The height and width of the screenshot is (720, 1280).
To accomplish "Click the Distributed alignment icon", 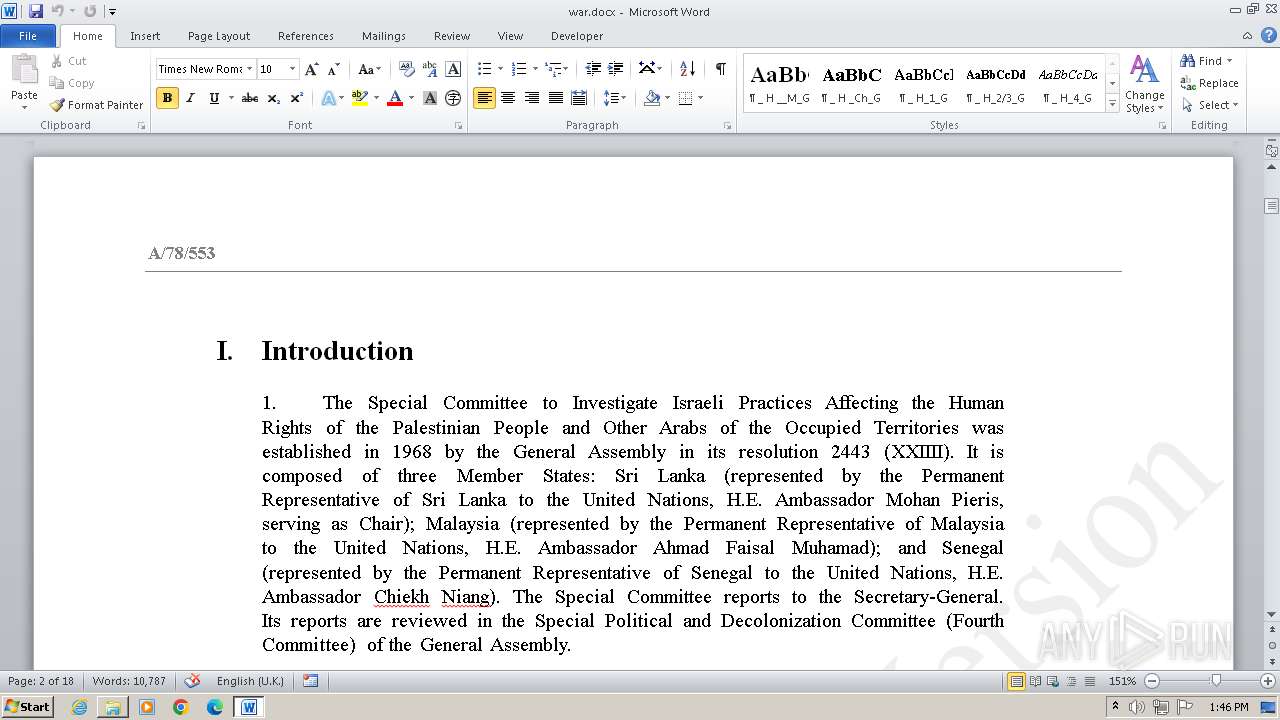I will [580, 98].
